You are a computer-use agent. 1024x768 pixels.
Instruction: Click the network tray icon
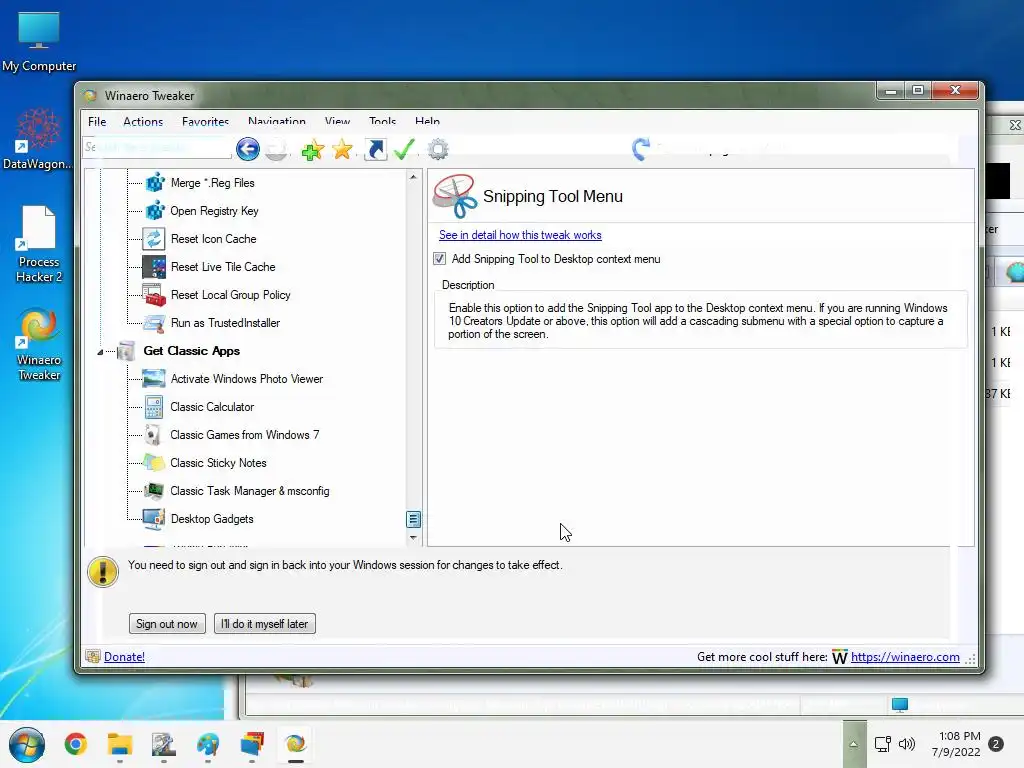click(882, 744)
